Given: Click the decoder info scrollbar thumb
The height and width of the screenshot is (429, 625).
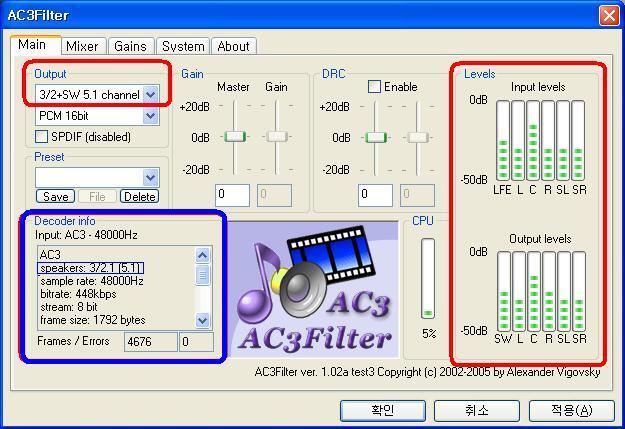Looking at the screenshot, I should (202, 275).
